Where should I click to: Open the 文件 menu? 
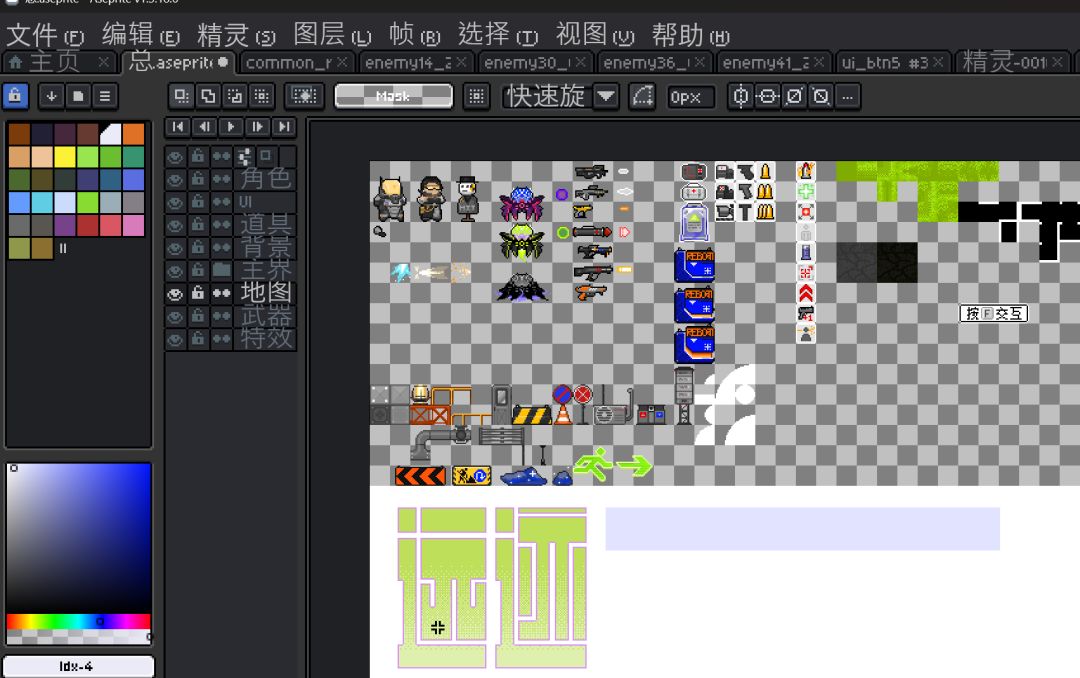(x=45, y=34)
